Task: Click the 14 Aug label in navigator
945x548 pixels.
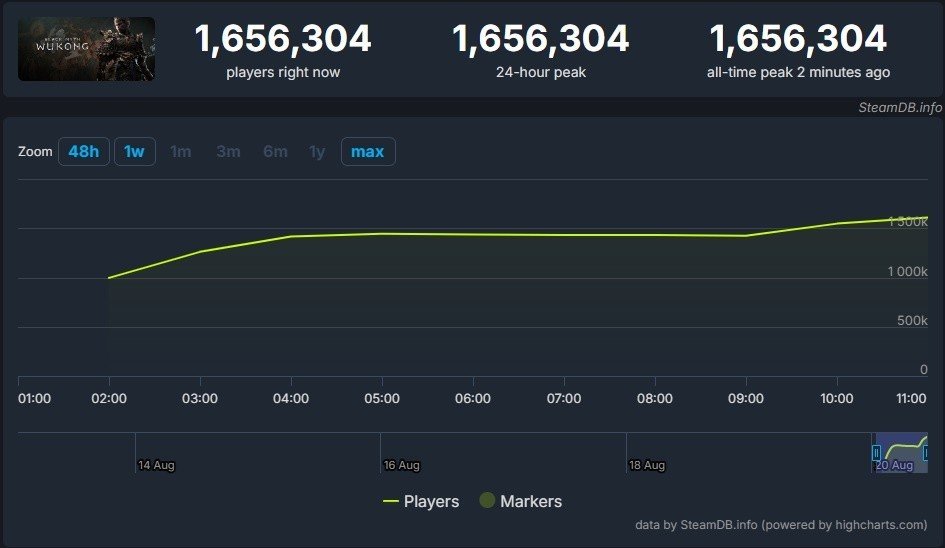Action: point(156,465)
